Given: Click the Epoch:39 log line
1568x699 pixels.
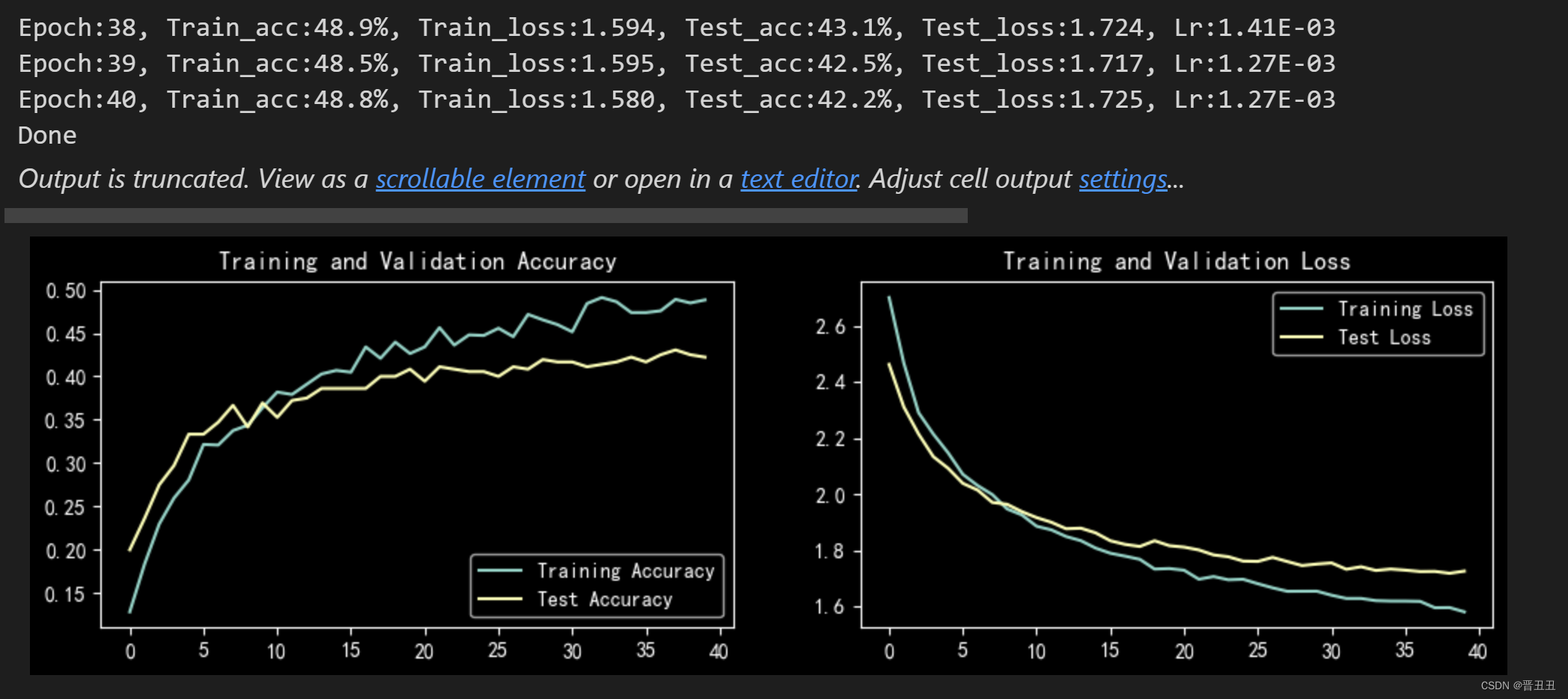Looking at the screenshot, I should pos(677,64).
